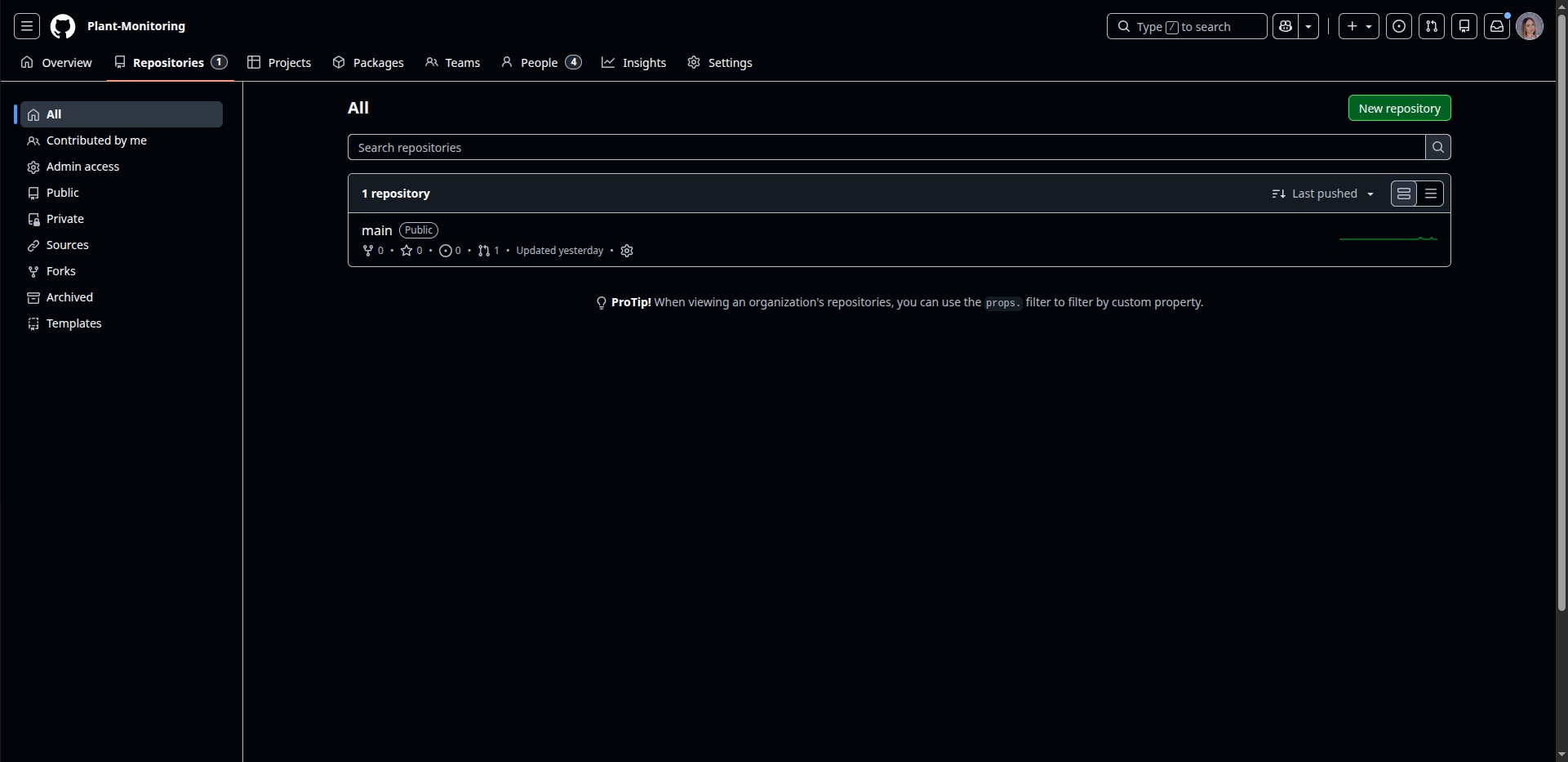1568x762 pixels.
Task: Show only Private repositories
Action: tap(122, 219)
